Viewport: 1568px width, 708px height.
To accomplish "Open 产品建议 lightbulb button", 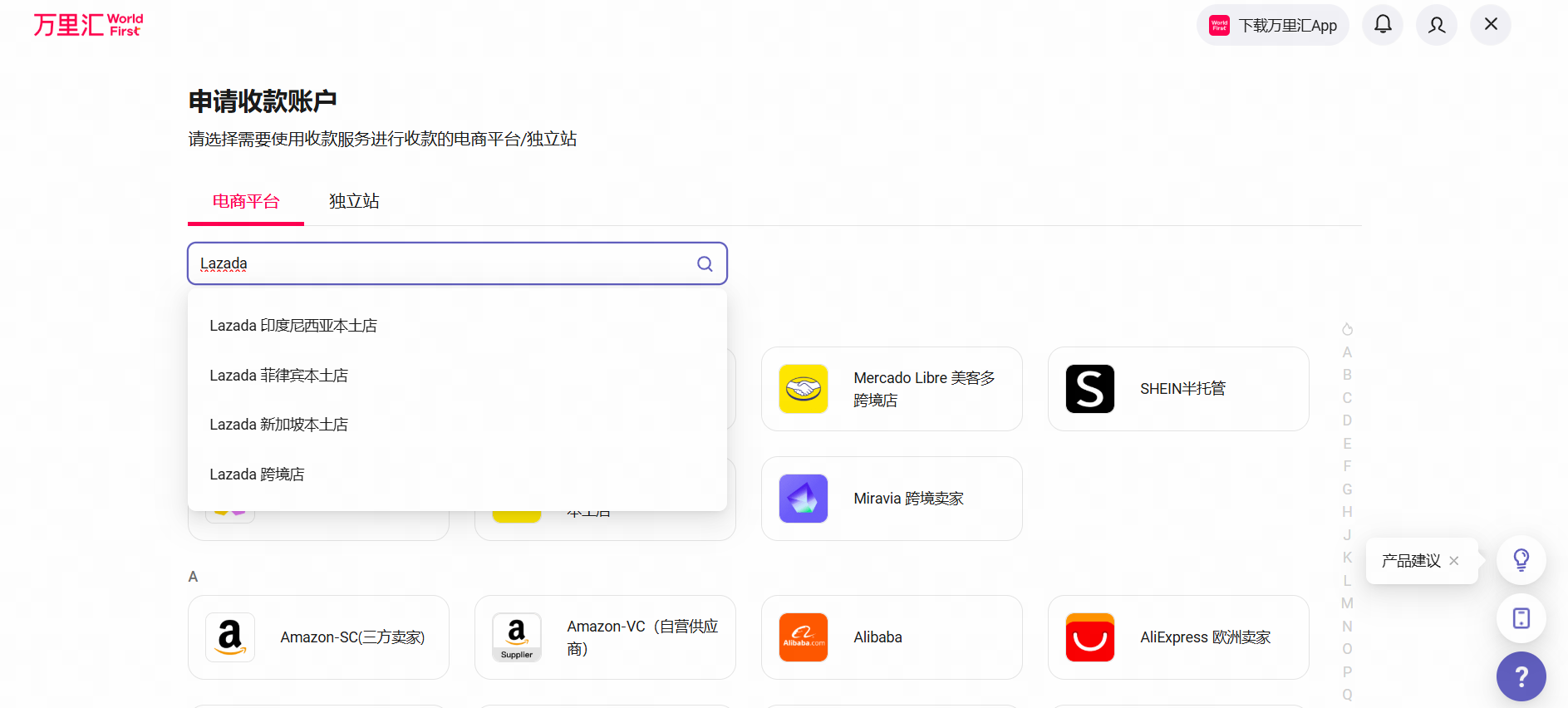I will click(x=1521, y=560).
